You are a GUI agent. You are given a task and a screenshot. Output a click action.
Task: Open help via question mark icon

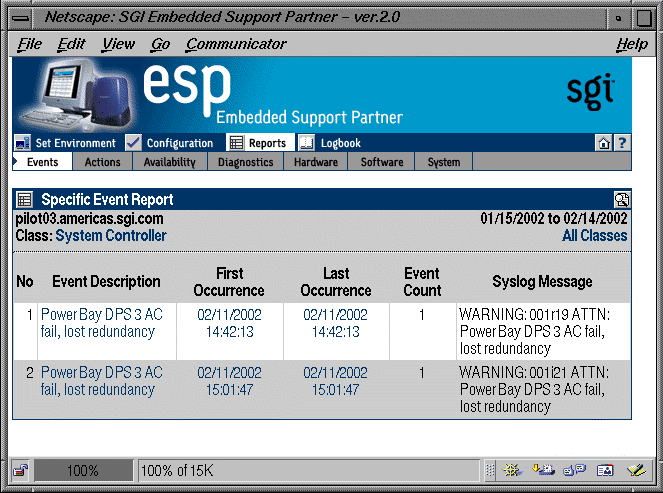pos(622,143)
